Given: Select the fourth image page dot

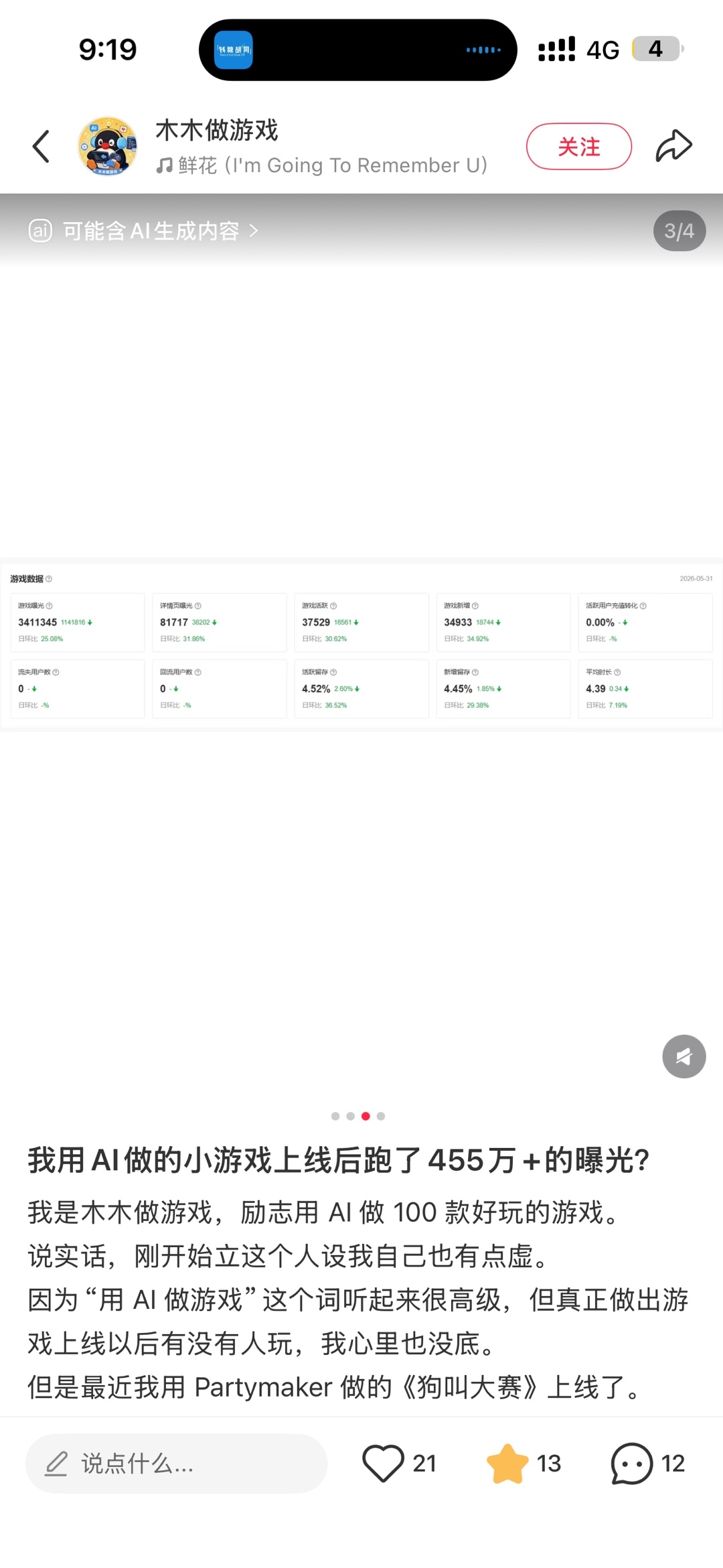Looking at the screenshot, I should (x=381, y=1116).
